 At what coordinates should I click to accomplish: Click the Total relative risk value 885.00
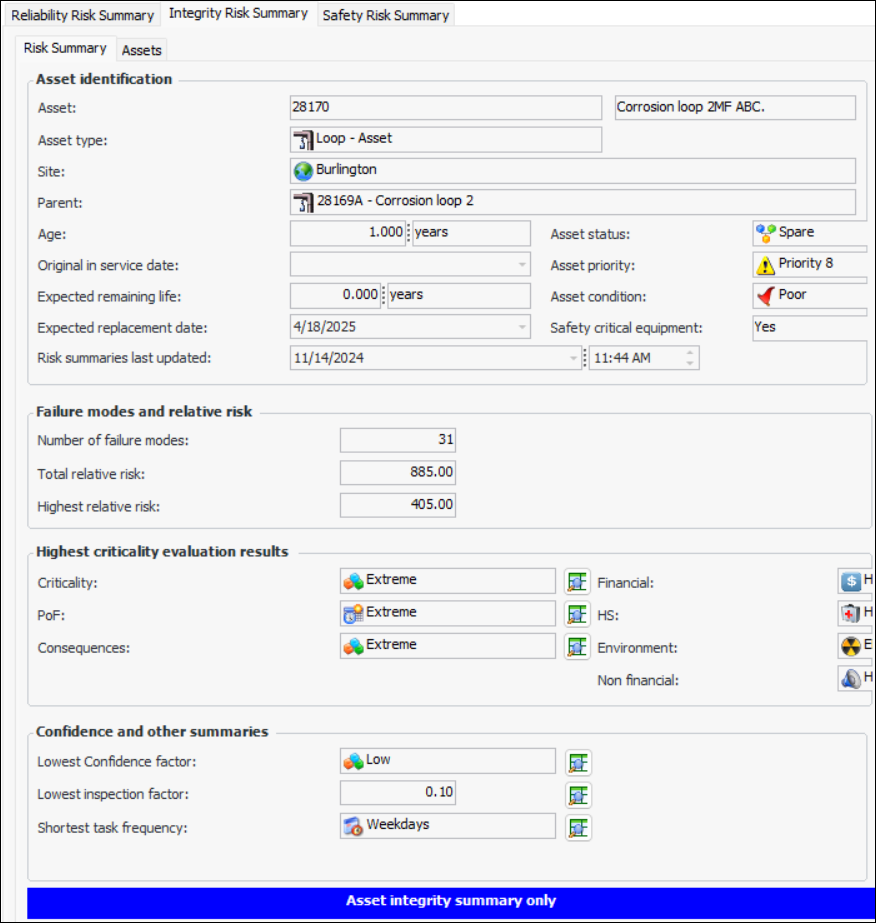[397, 472]
